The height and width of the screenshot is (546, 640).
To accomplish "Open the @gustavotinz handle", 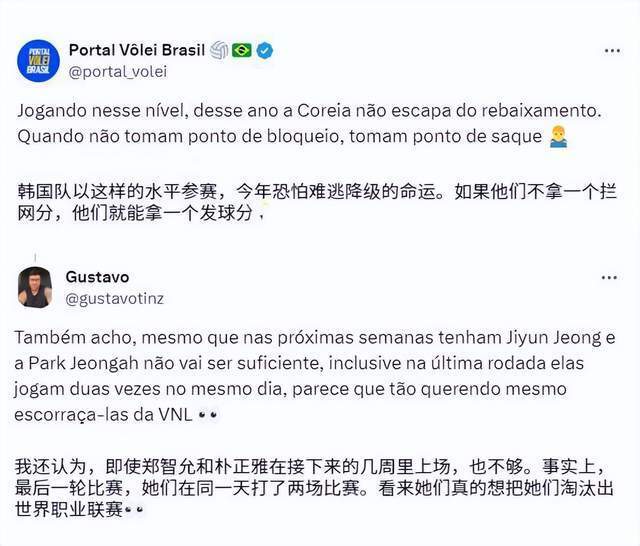I will [x=115, y=299].
